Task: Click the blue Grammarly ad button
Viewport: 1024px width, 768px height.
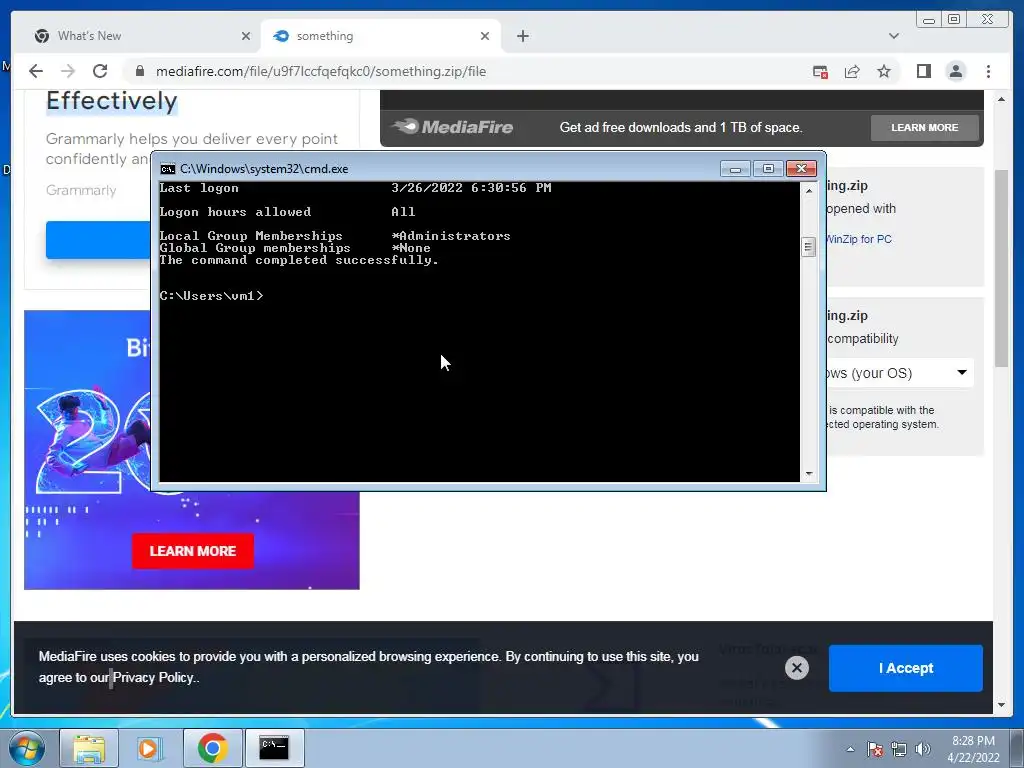Action: point(98,240)
